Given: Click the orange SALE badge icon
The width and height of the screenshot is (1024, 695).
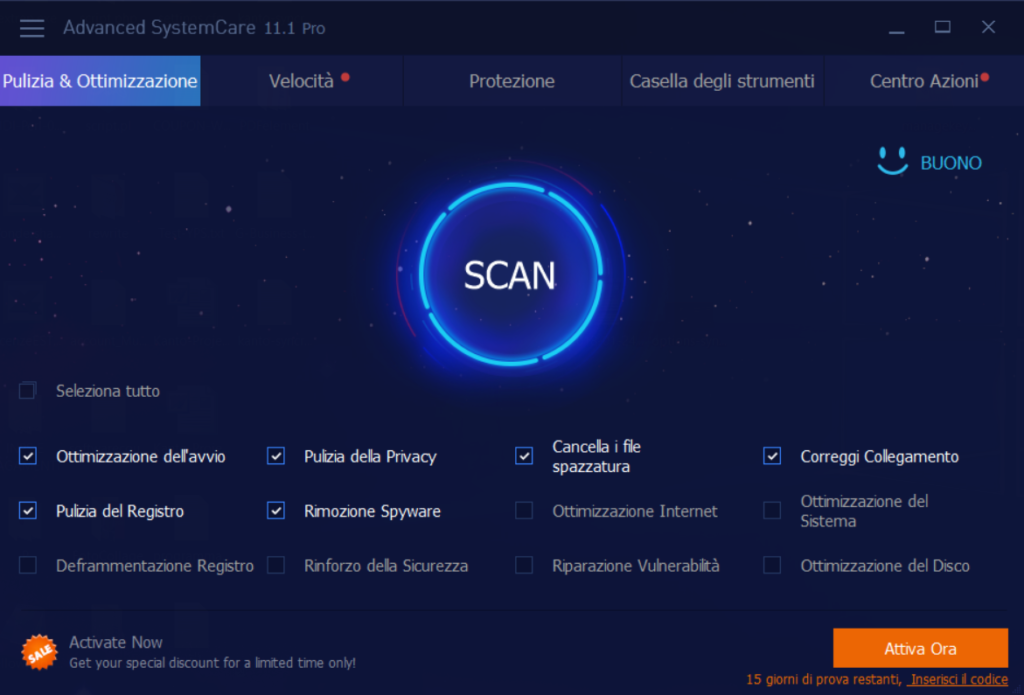Looking at the screenshot, I should pos(39,652).
